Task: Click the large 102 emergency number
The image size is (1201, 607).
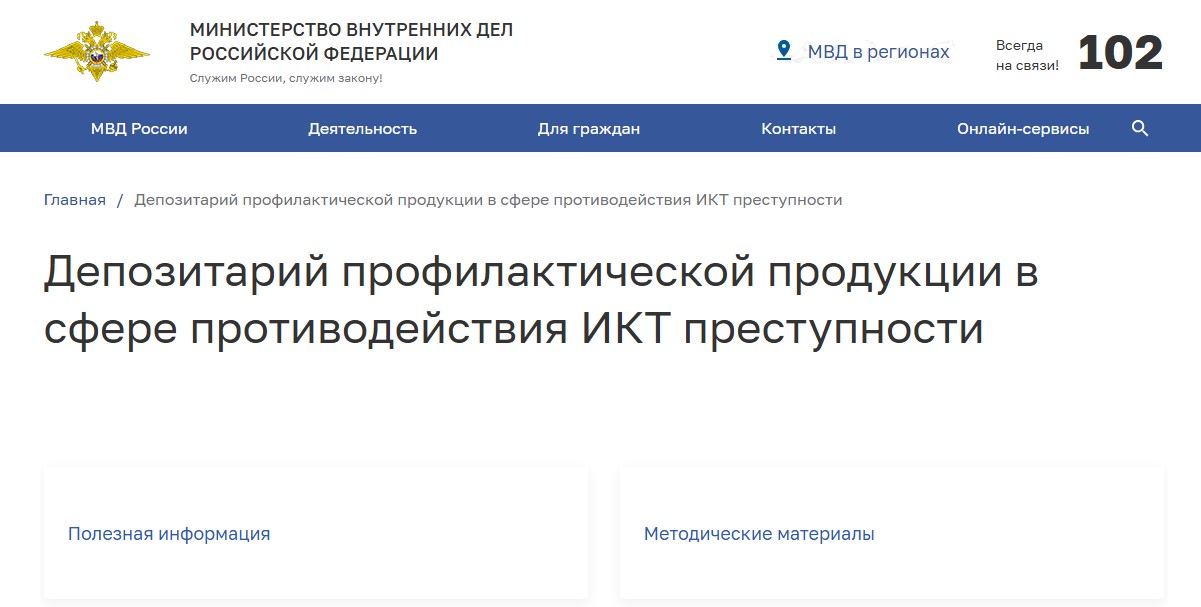Action: click(x=1121, y=53)
